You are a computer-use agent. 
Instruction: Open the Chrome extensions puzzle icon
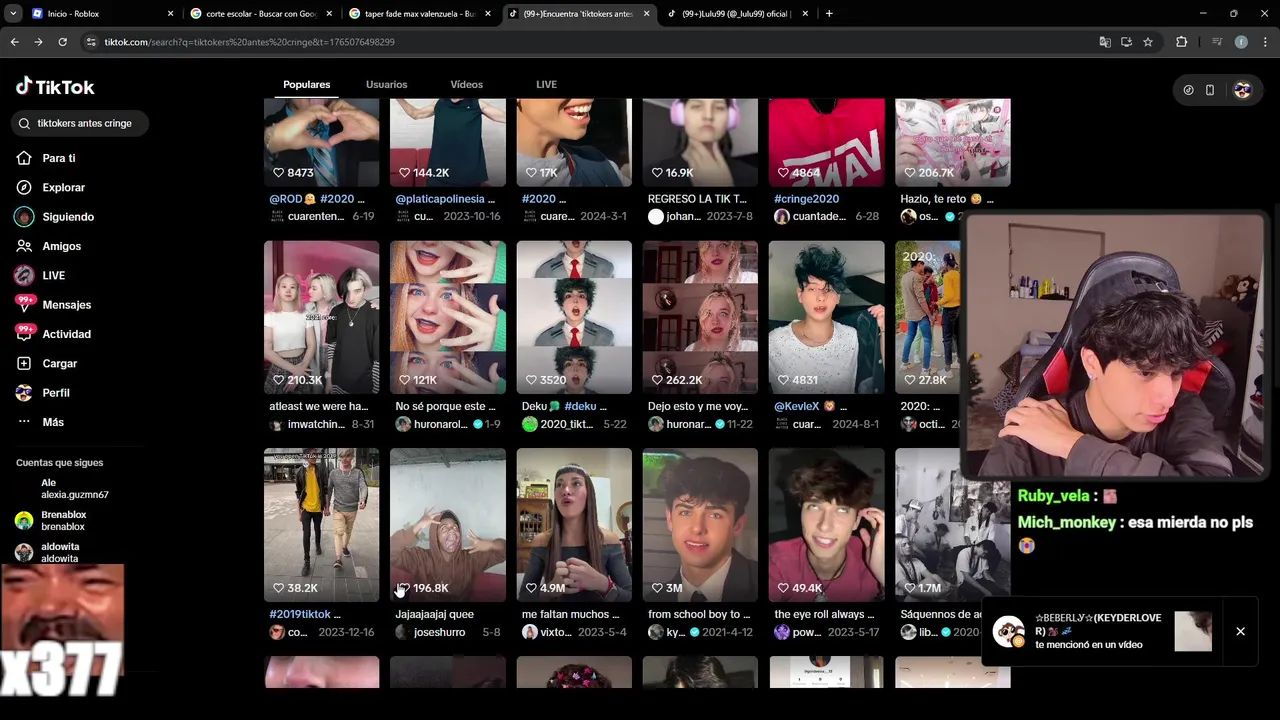pyautogui.click(x=1182, y=42)
